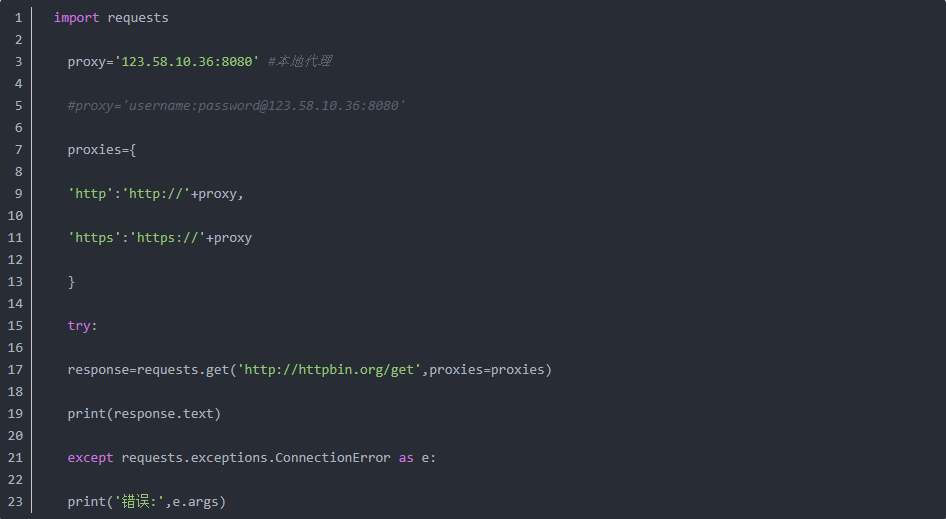Click line number 11 in the gutter
Image resolution: width=946 pixels, height=519 pixels.
(15, 238)
